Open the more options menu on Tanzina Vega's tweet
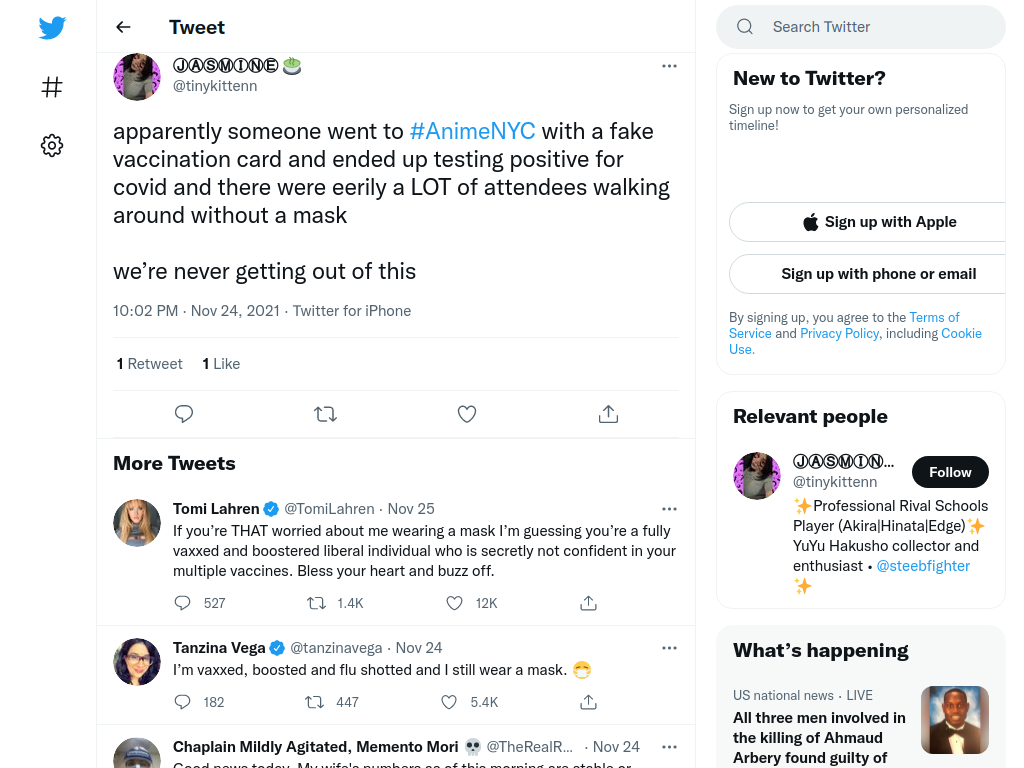The width and height of the screenshot is (1024, 768). [x=669, y=648]
